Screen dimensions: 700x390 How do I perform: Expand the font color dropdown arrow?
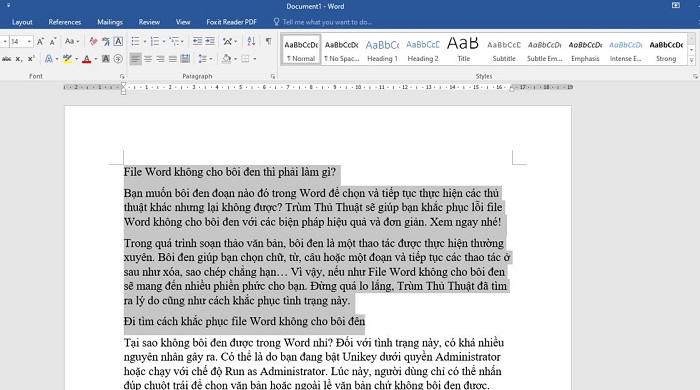pyautogui.click(x=96, y=59)
